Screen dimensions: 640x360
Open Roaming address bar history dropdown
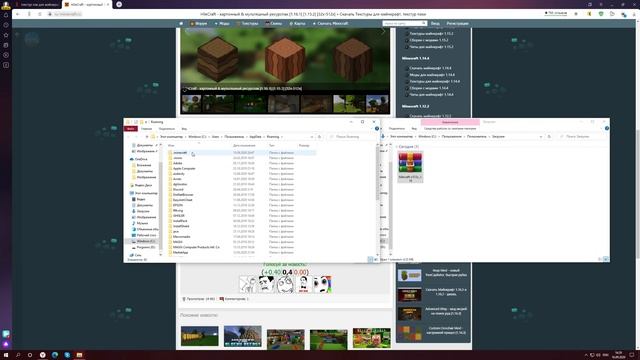(x=312, y=137)
